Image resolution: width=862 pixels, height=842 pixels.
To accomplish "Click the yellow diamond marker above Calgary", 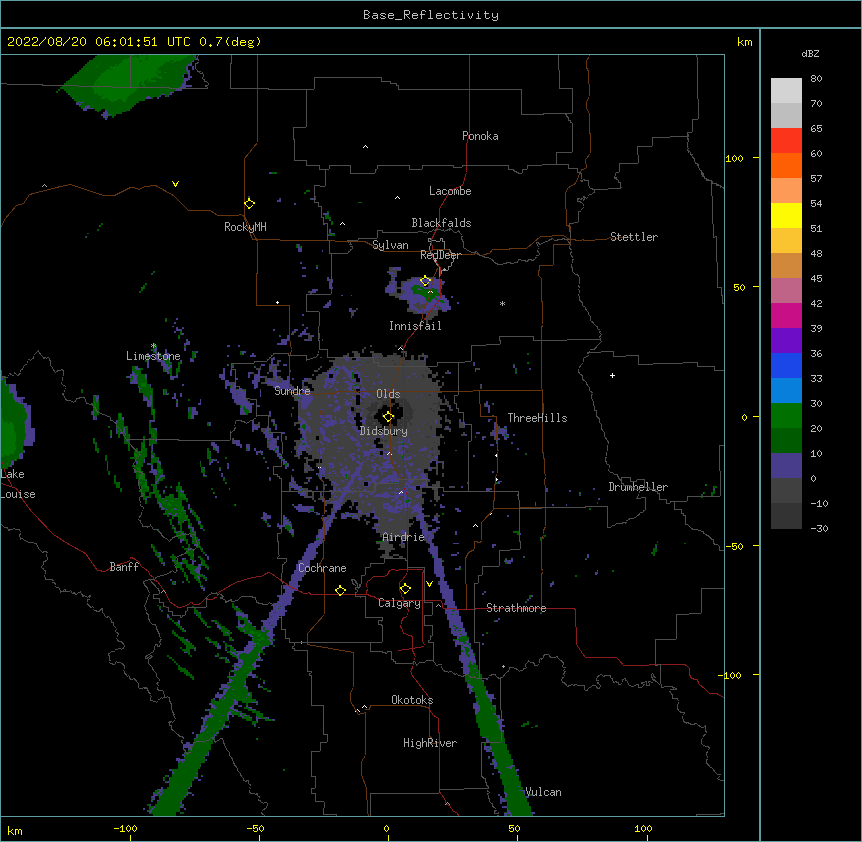I will coord(405,589).
